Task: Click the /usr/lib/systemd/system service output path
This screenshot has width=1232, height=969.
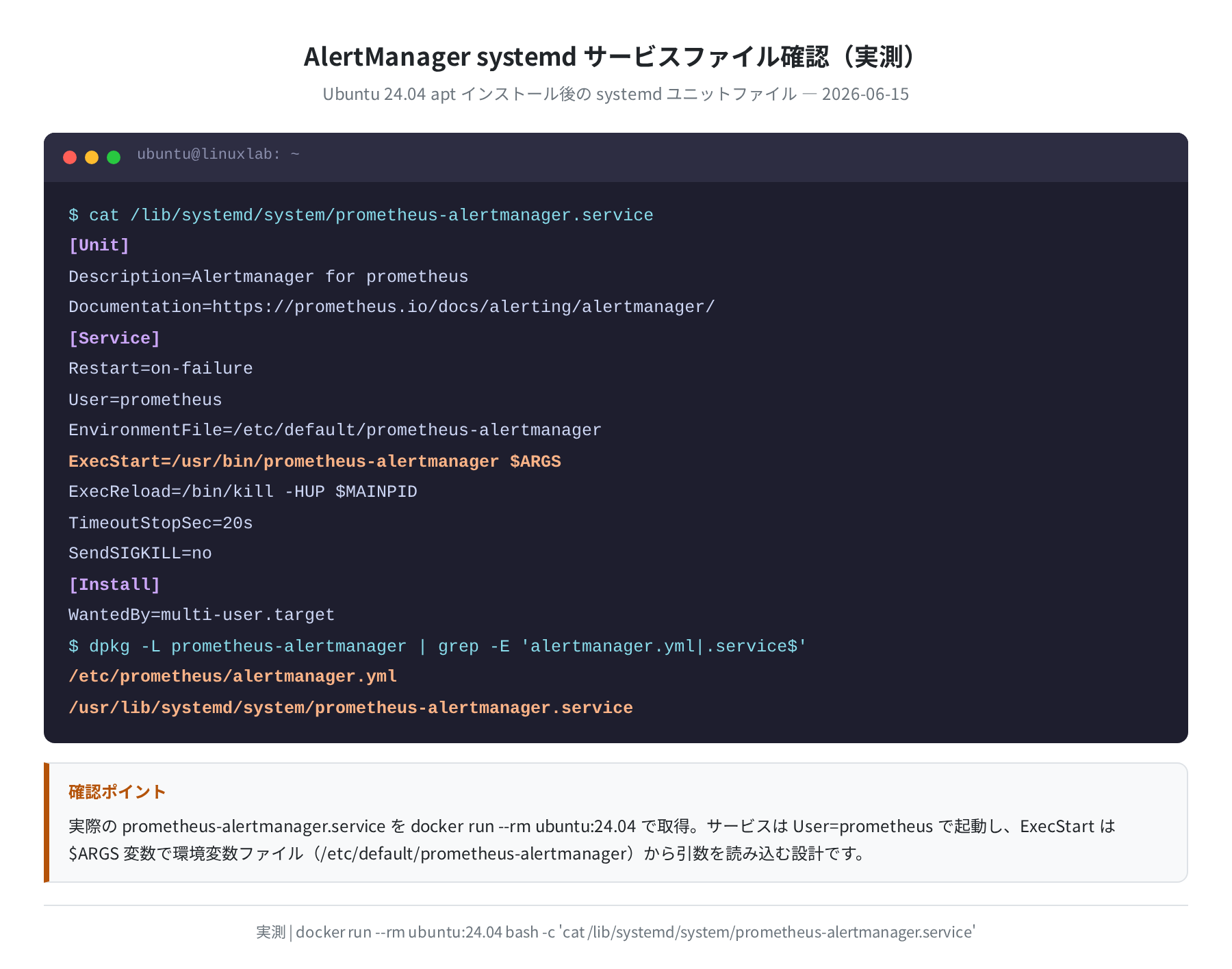Action: click(x=350, y=708)
